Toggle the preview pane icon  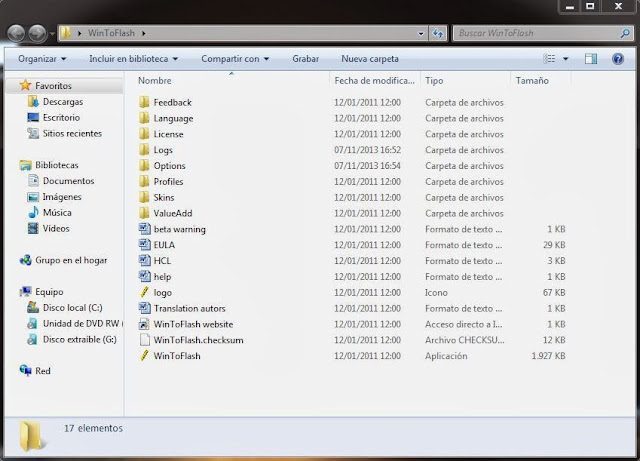pos(591,59)
